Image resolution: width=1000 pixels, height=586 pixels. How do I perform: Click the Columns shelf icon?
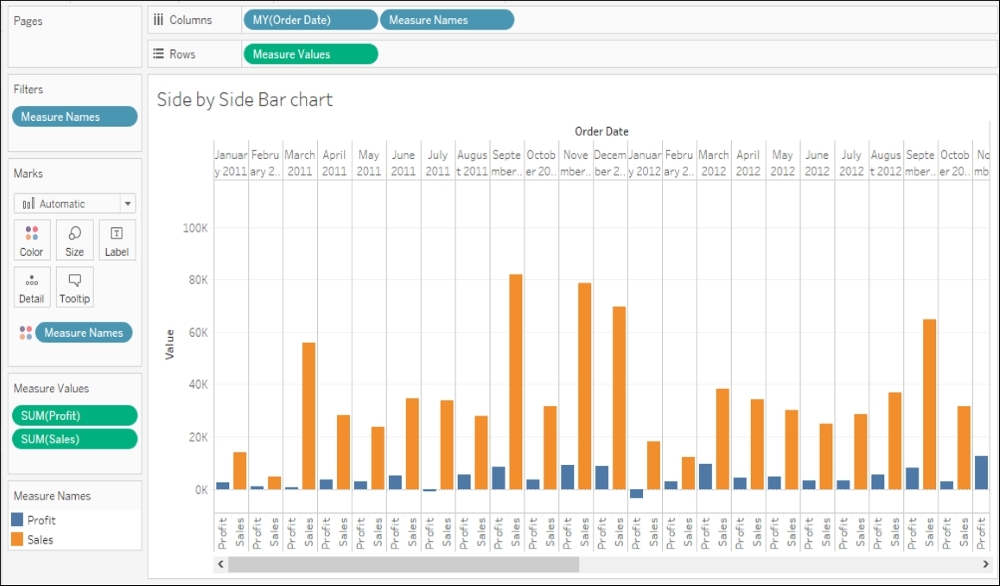[158, 20]
